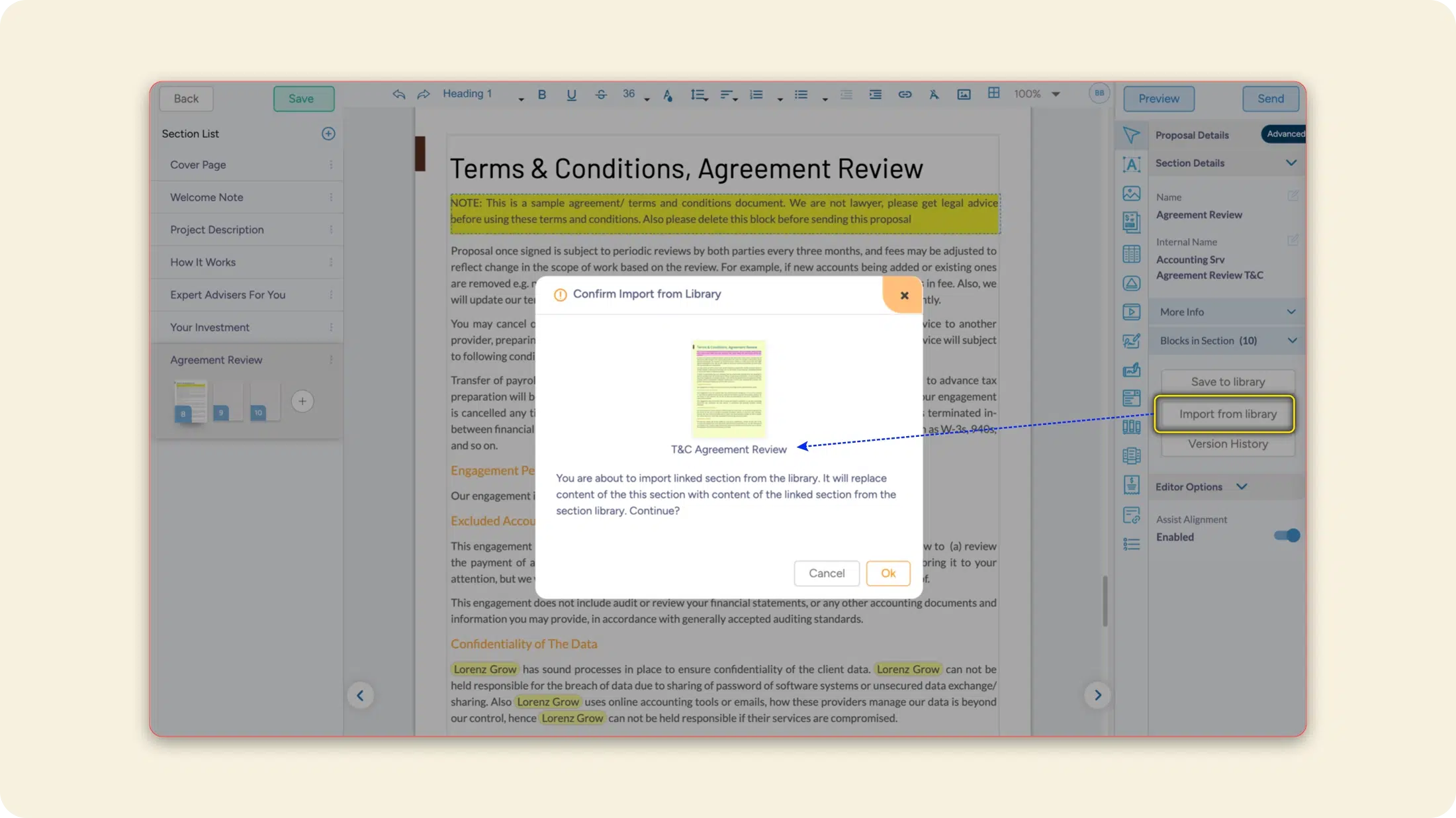Clear text formatting with the toolbar icon
Viewport: 1456px width, 818px height.
click(934, 94)
